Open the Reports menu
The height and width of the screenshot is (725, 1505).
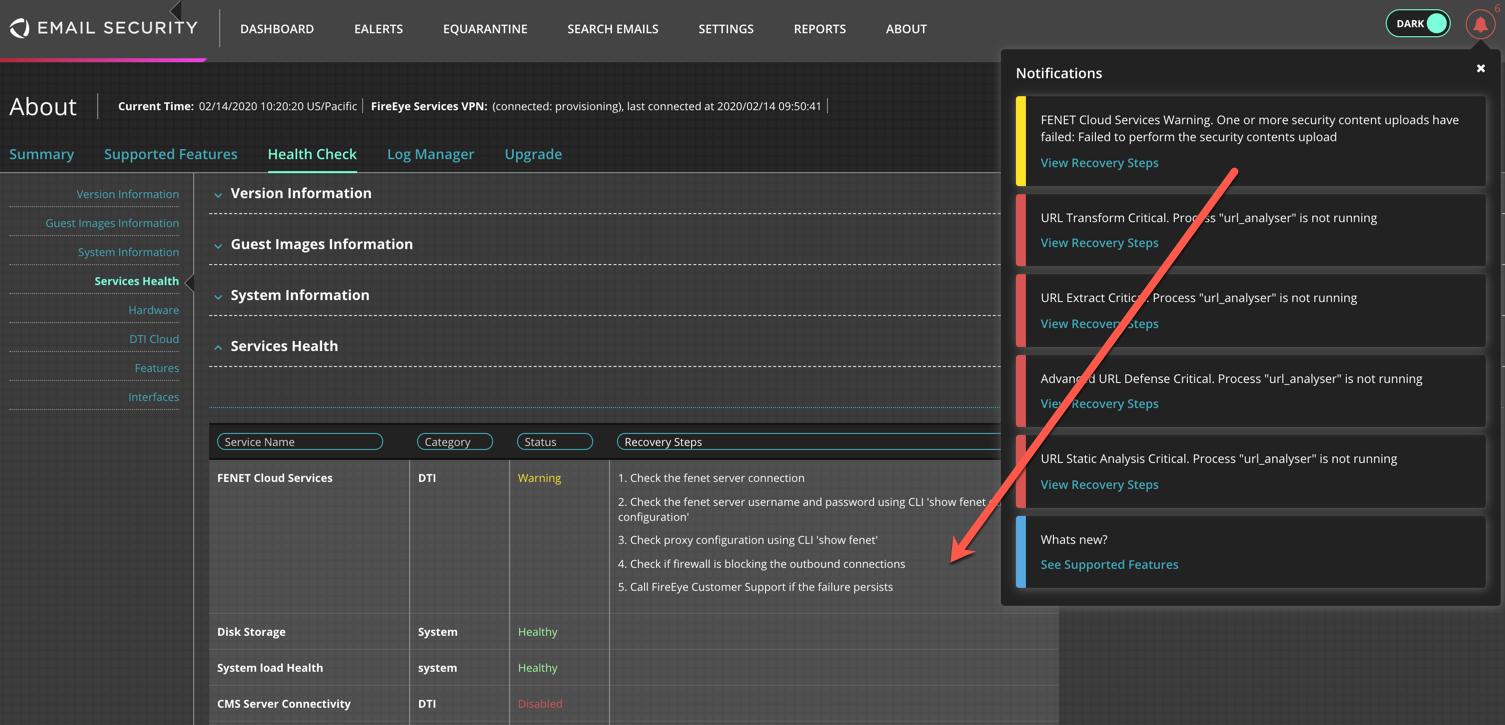(x=820, y=29)
